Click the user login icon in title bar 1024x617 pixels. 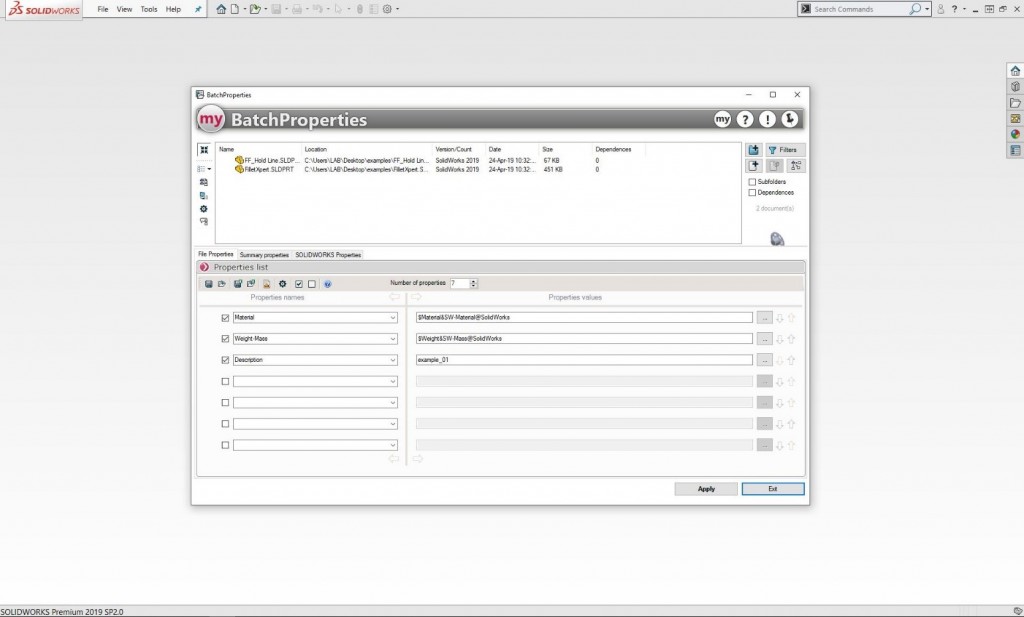[x=940, y=9]
